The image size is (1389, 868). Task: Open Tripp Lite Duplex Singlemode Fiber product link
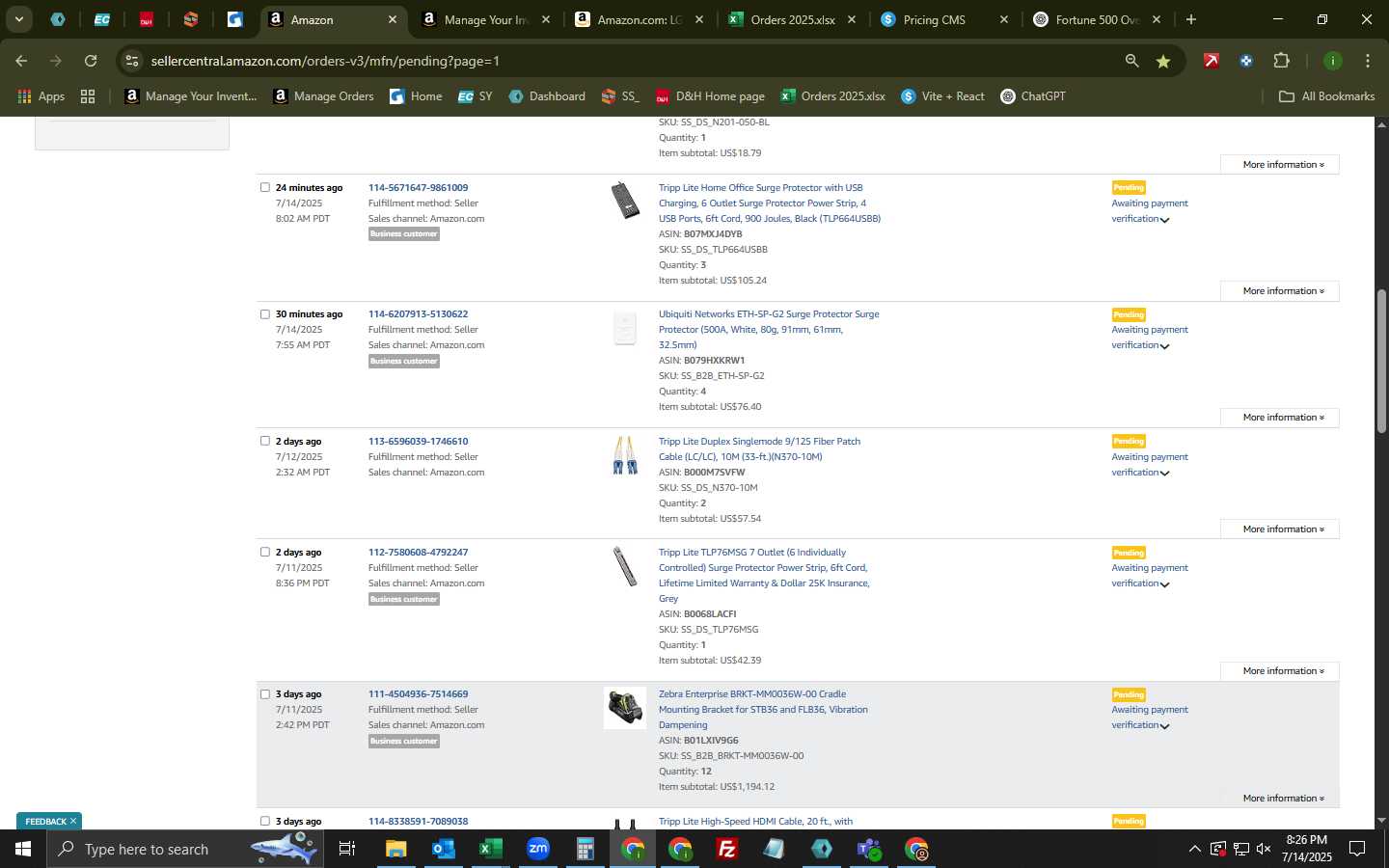pos(759,448)
